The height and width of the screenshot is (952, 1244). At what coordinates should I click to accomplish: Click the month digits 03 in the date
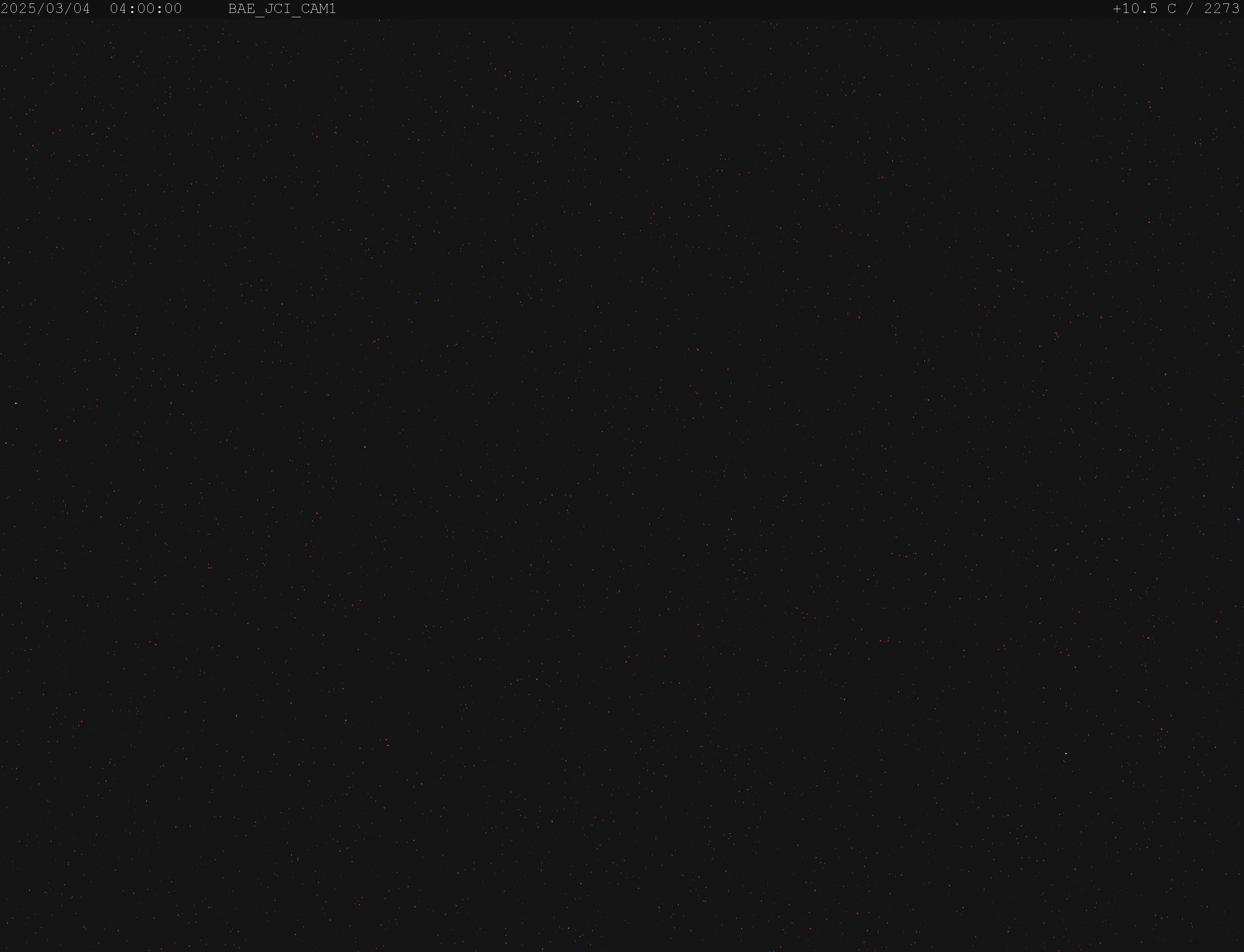pos(54,9)
